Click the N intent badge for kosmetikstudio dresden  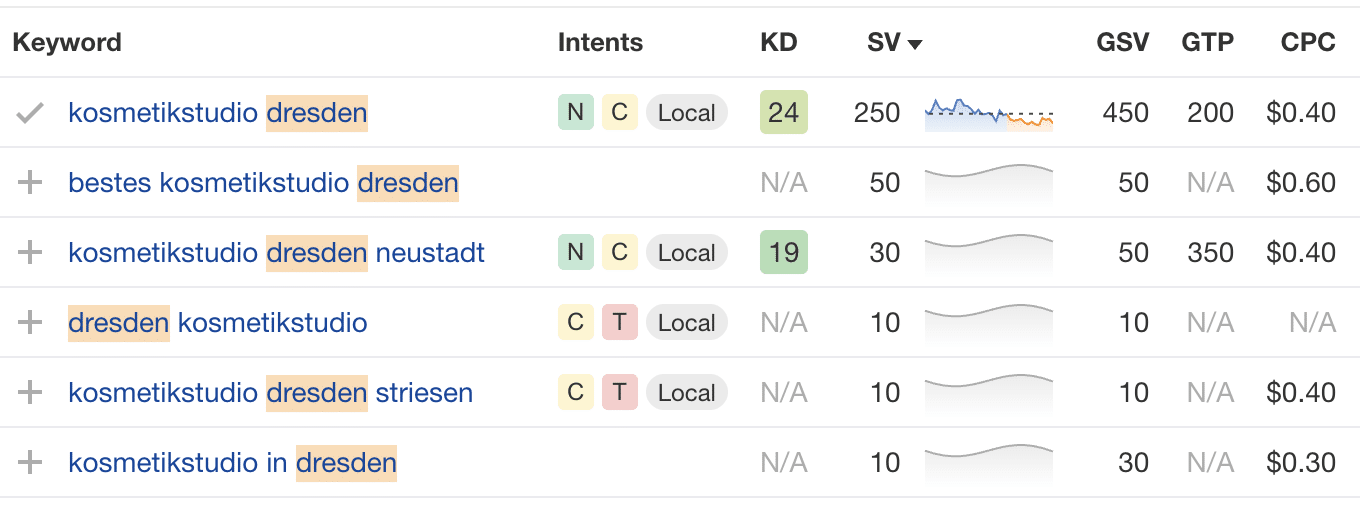pyautogui.click(x=575, y=112)
